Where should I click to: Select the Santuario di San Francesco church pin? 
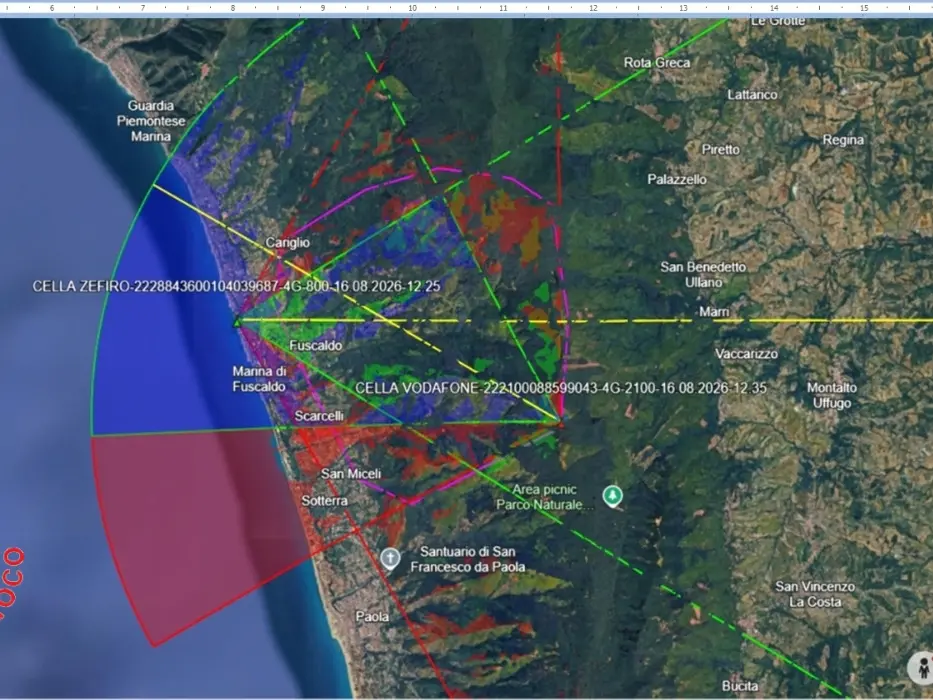tap(390, 558)
